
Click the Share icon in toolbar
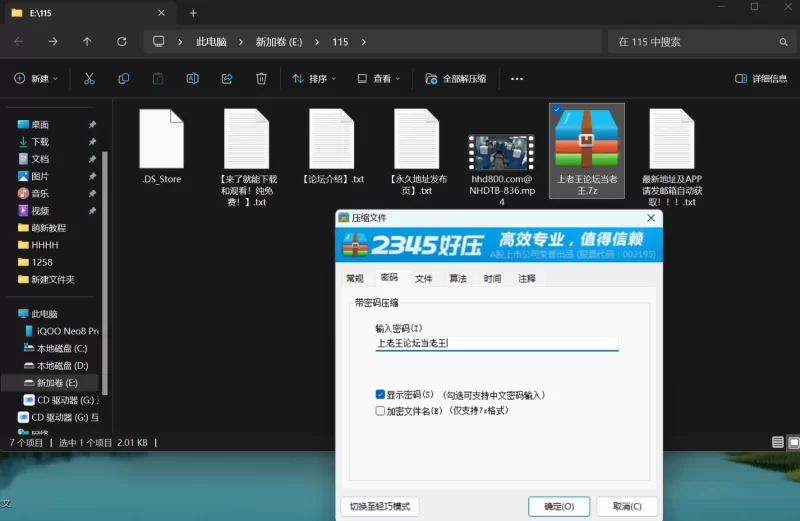pyautogui.click(x=227, y=79)
